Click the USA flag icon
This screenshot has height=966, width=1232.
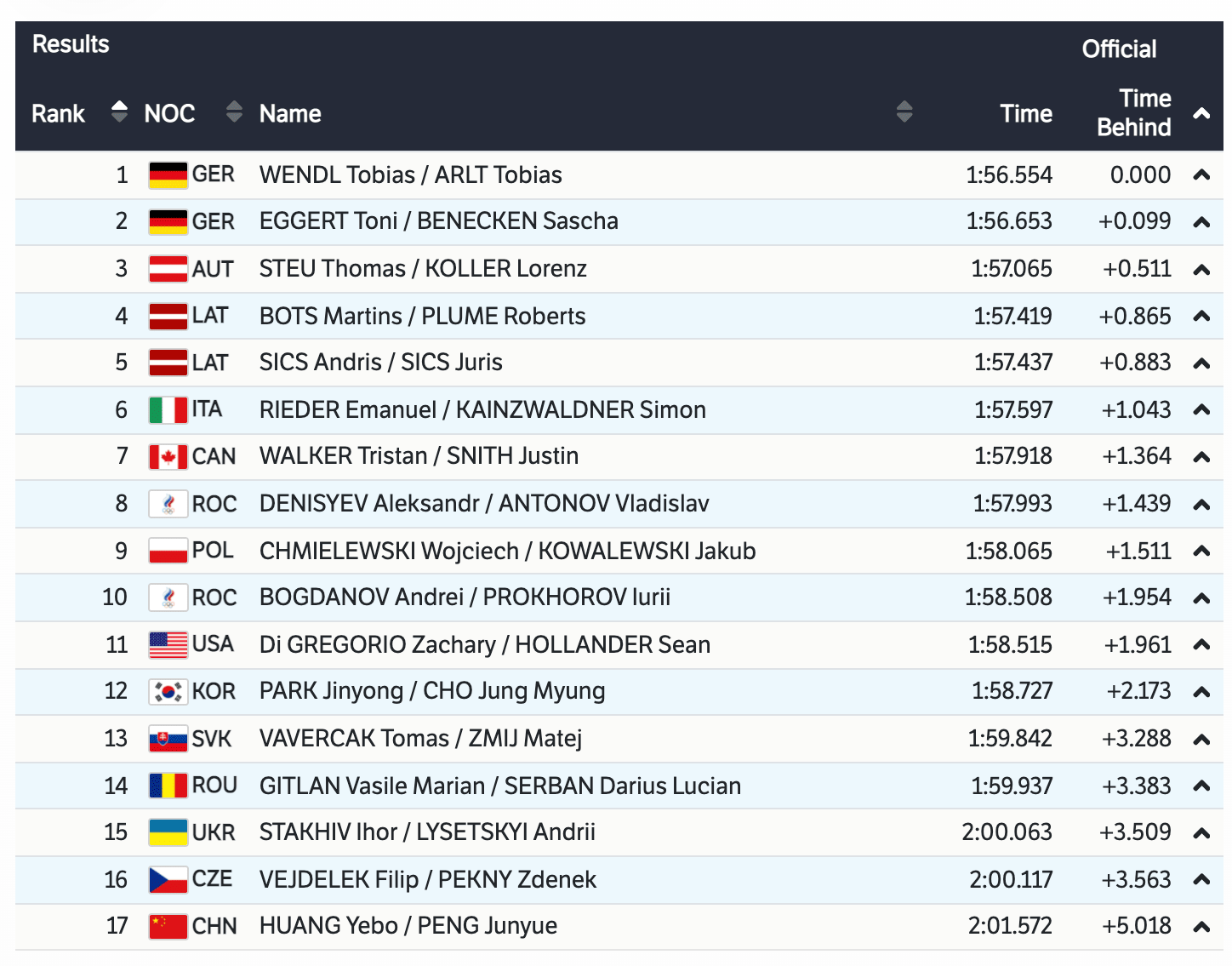(168, 644)
